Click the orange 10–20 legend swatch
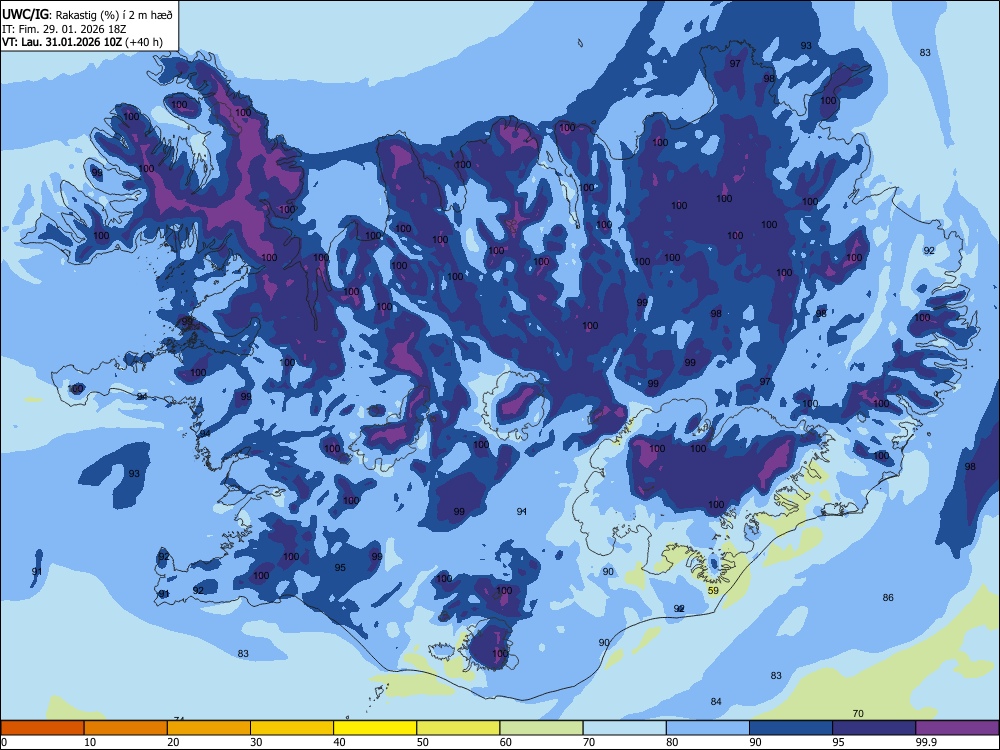1000x750 pixels. 126,728
